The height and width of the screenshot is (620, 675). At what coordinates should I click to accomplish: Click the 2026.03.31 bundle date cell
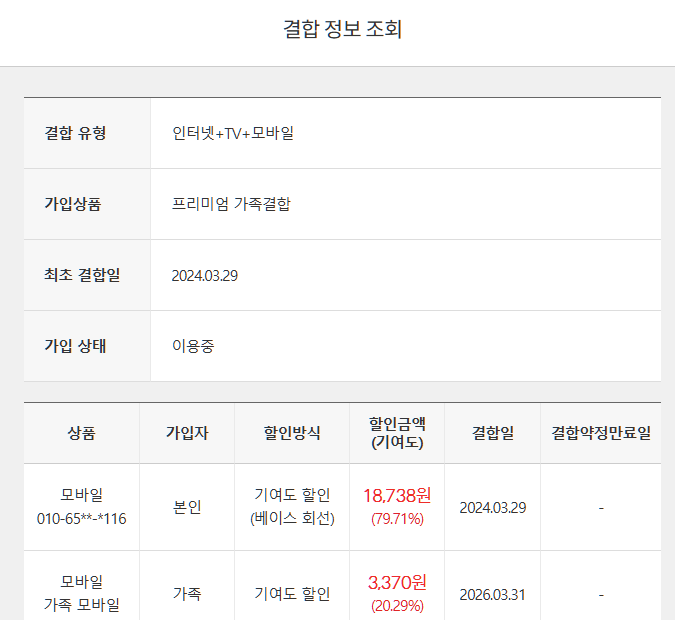pyautogui.click(x=493, y=593)
